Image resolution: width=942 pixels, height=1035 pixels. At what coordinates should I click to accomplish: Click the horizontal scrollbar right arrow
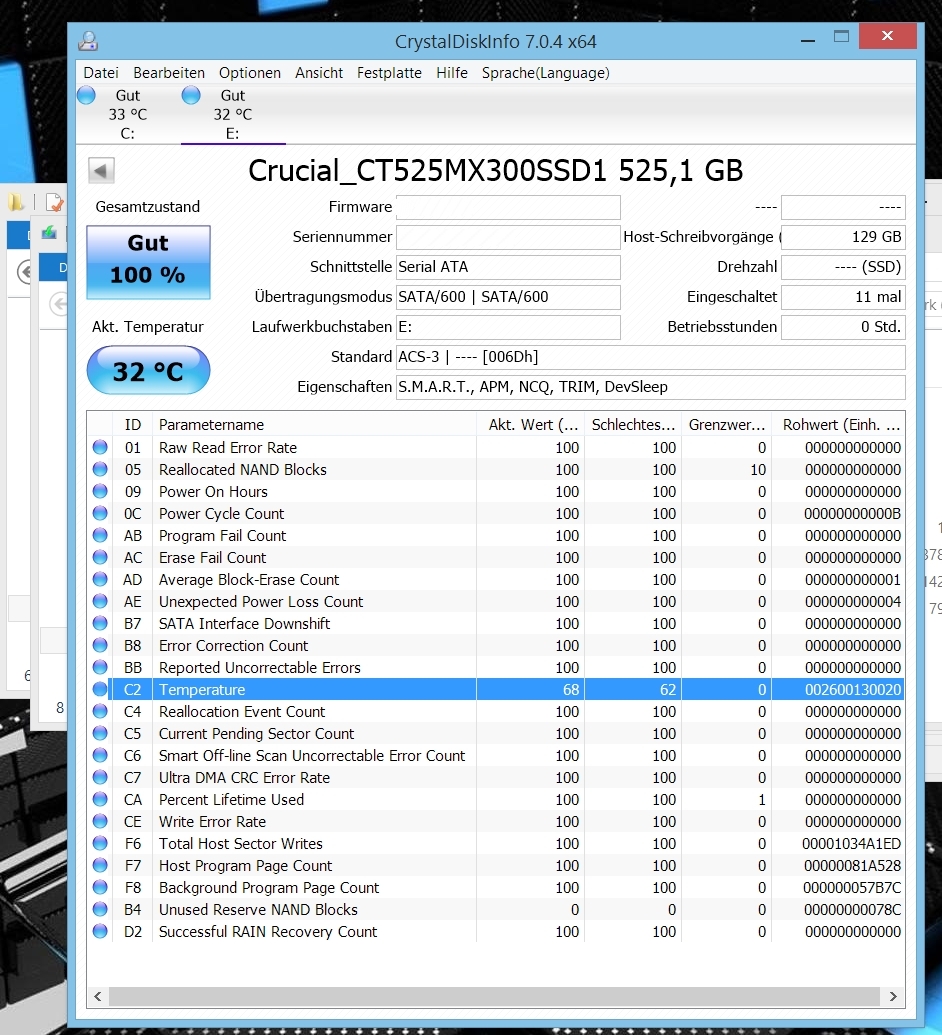click(x=893, y=996)
